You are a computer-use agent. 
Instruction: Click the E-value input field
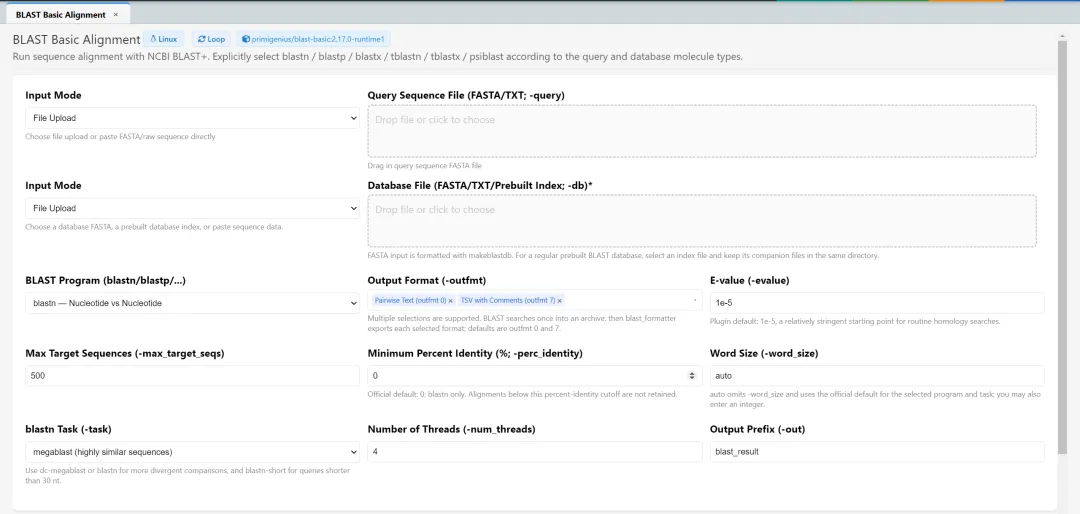point(877,303)
